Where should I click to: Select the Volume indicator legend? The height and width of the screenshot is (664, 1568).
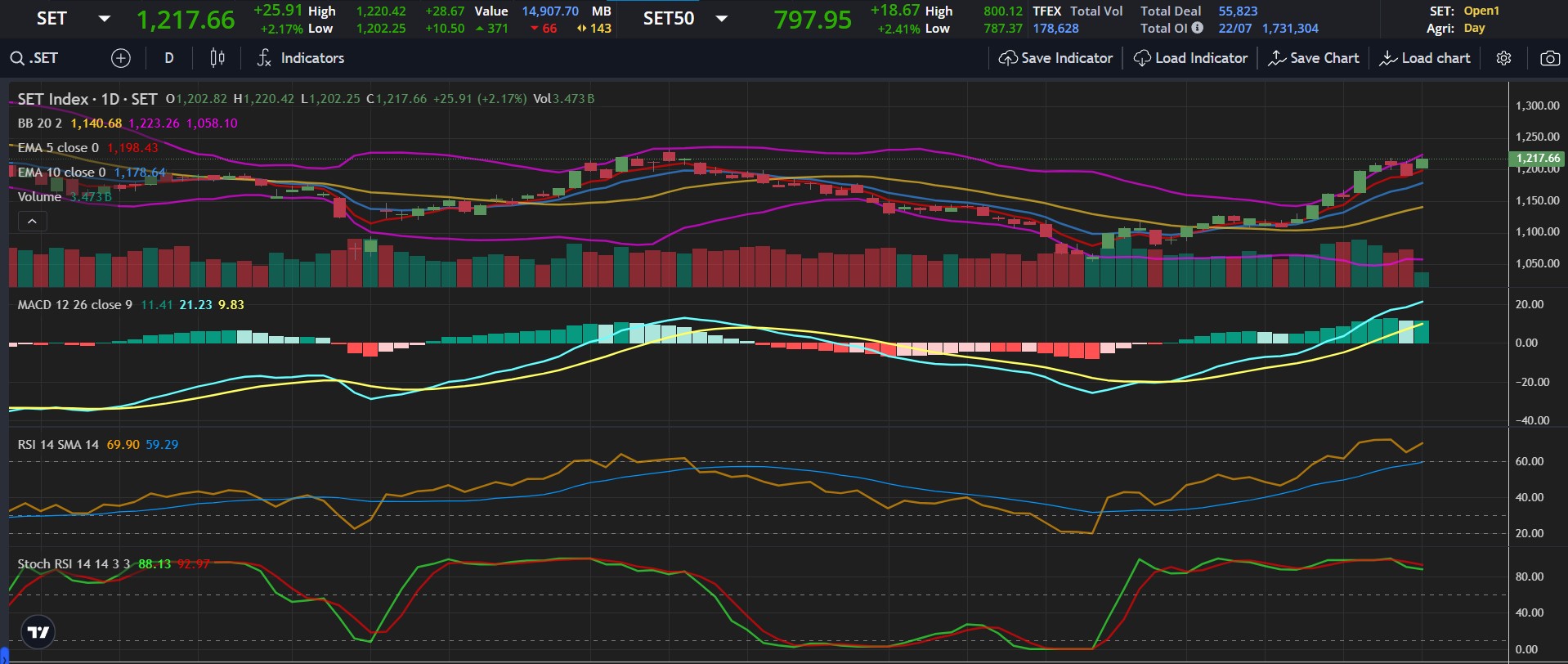(39, 197)
